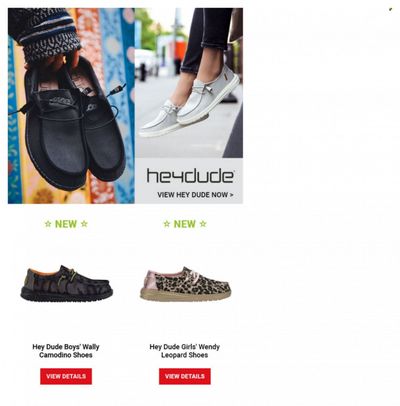Select the leopard print girls' shoe image
This screenshot has width=400, height=406.
[185, 284]
